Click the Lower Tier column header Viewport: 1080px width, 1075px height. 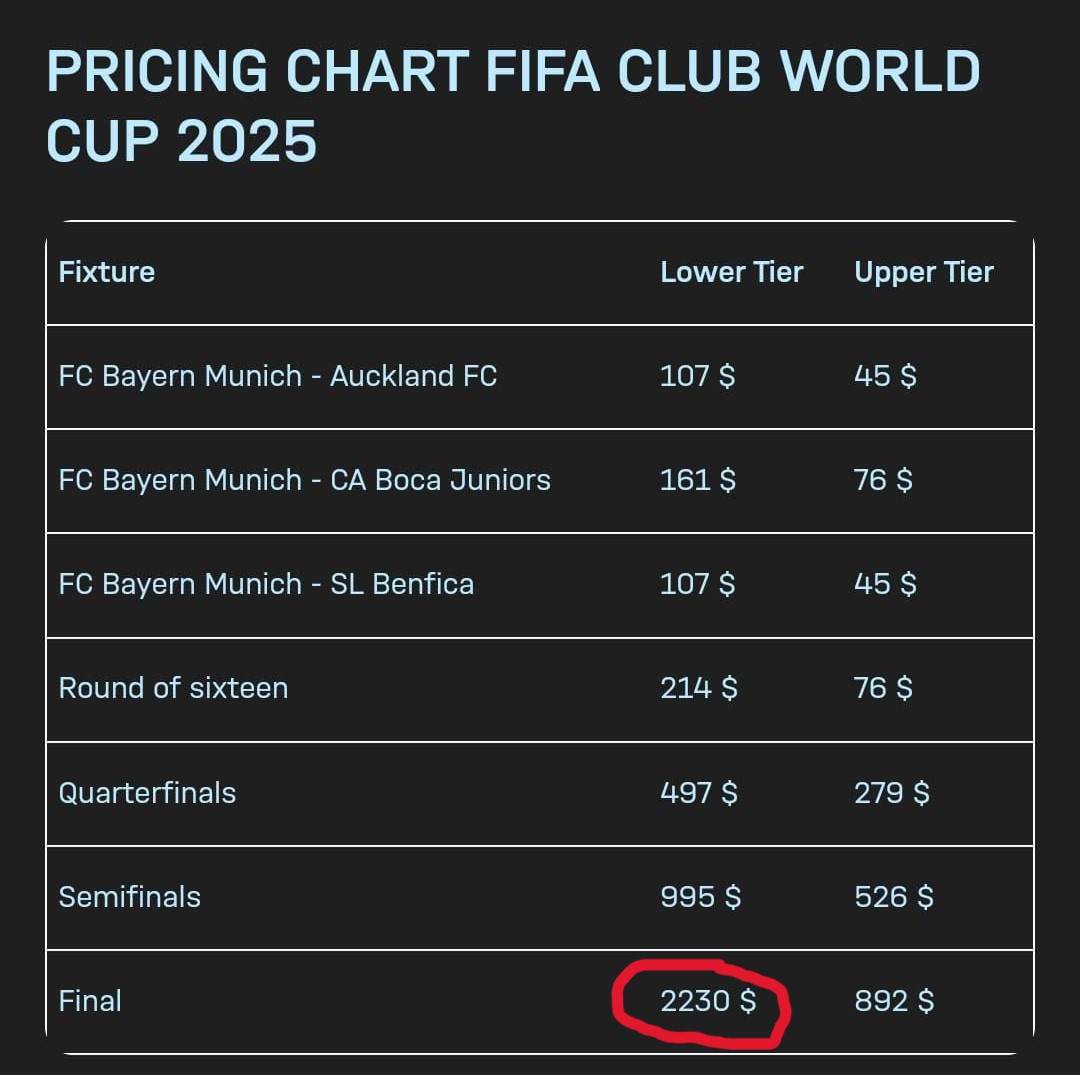point(731,272)
